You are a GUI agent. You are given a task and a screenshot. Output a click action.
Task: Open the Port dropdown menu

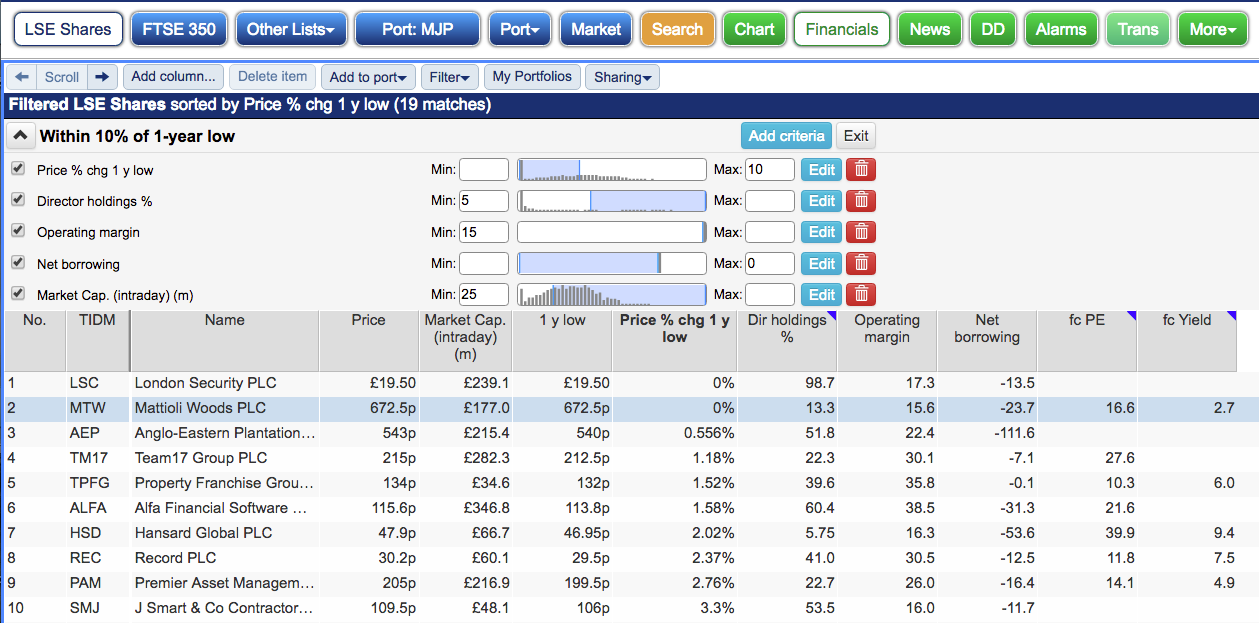pyautogui.click(x=519, y=29)
